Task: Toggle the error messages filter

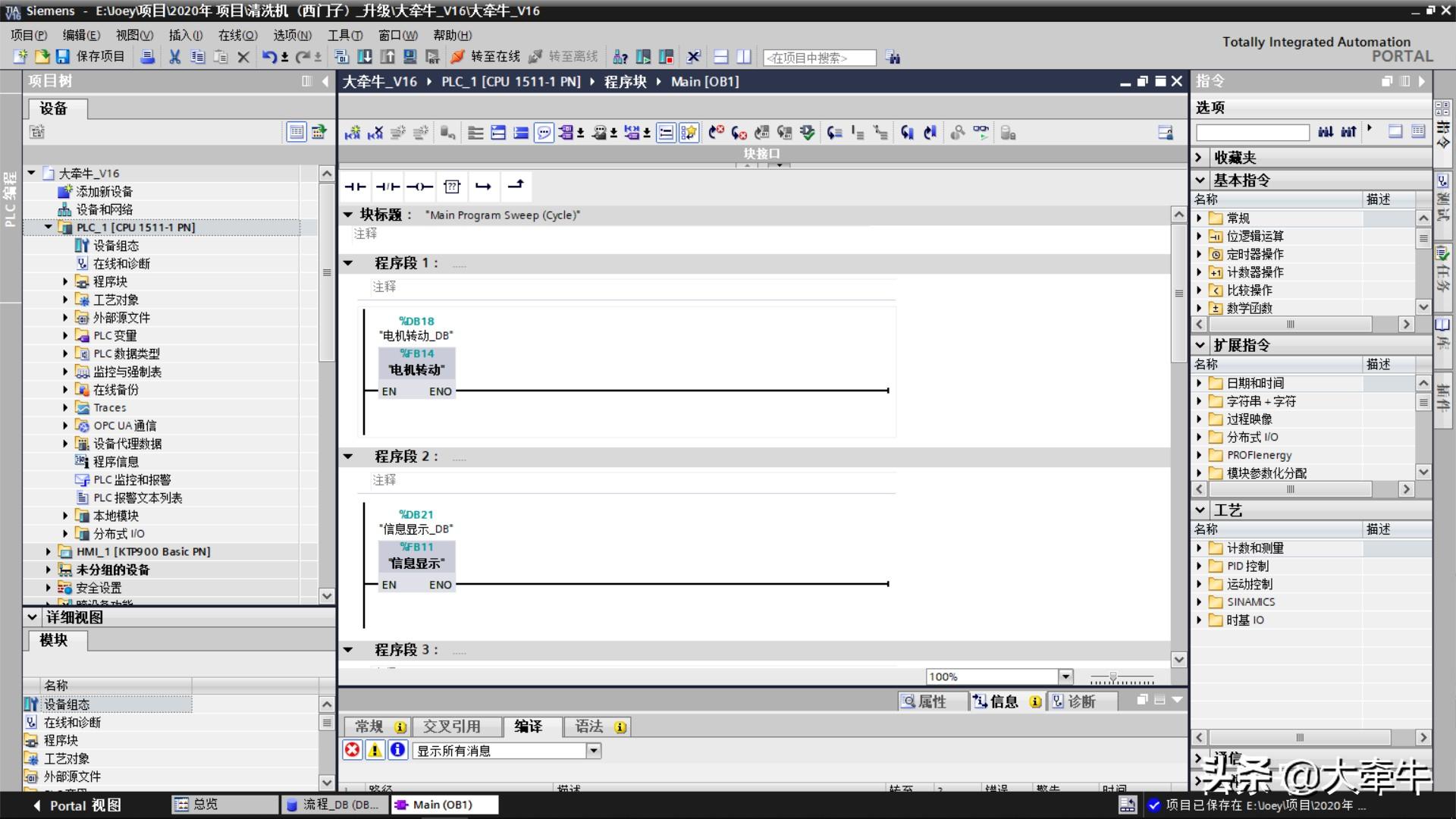Action: pos(353,750)
